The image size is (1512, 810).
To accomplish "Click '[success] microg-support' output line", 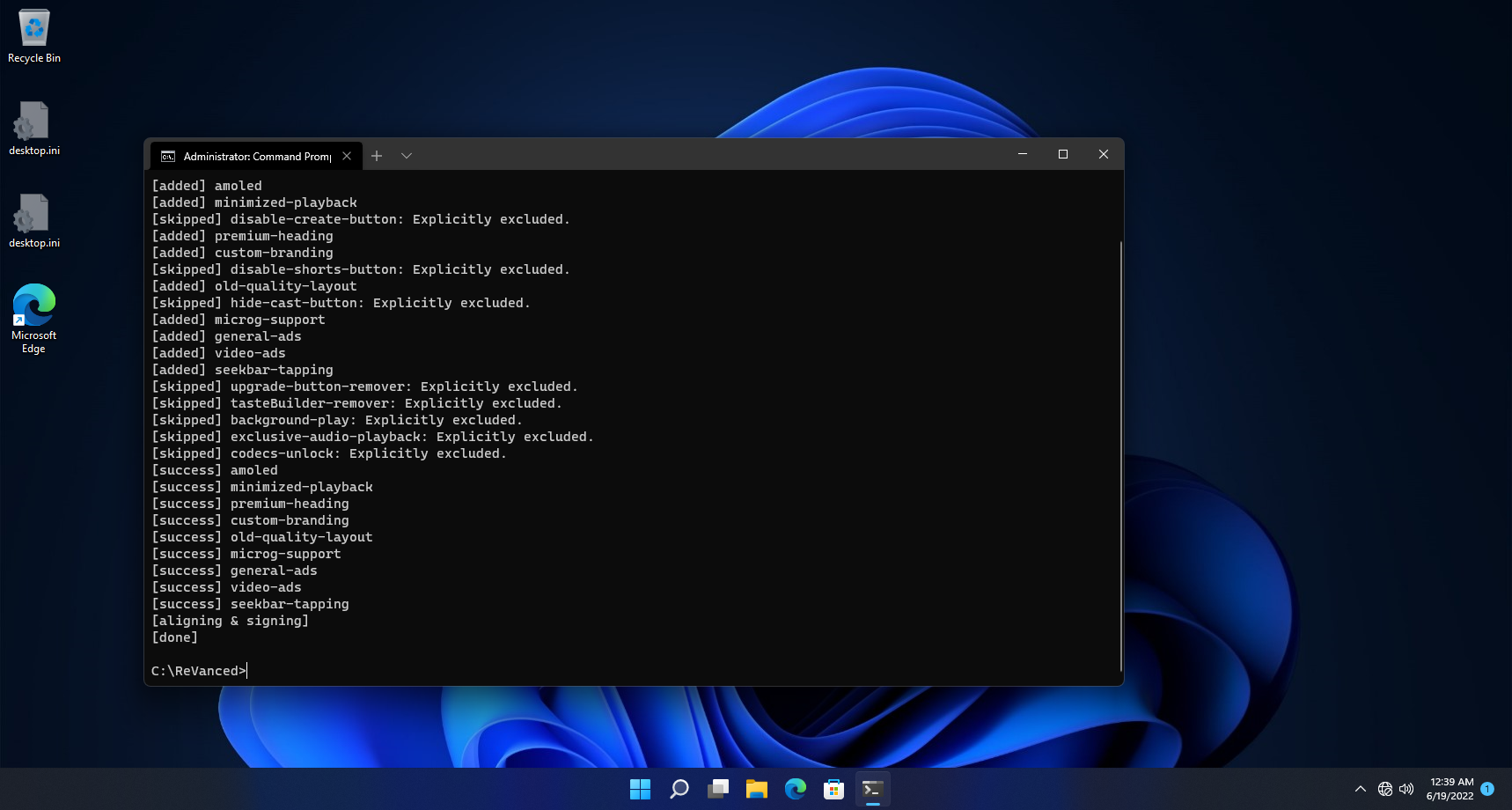I will coord(246,554).
